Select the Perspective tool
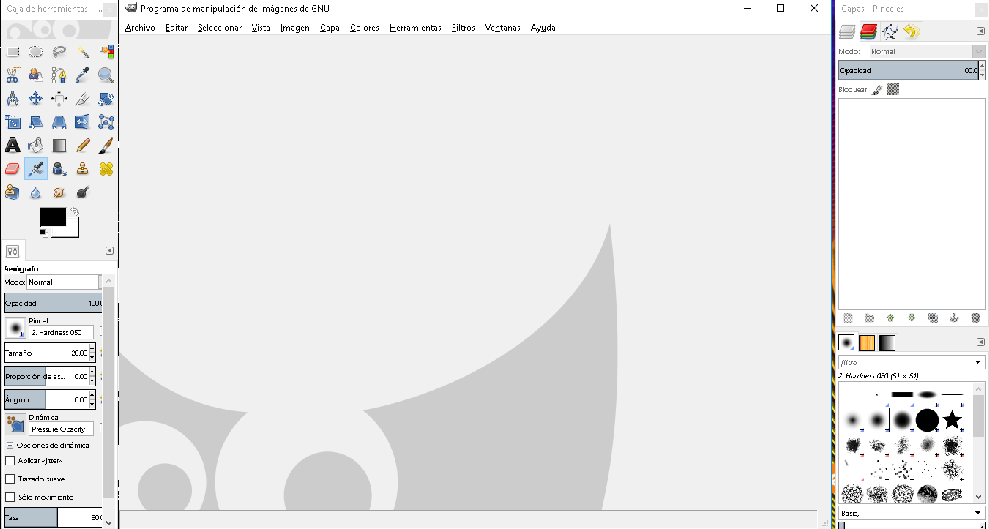 click(59, 122)
